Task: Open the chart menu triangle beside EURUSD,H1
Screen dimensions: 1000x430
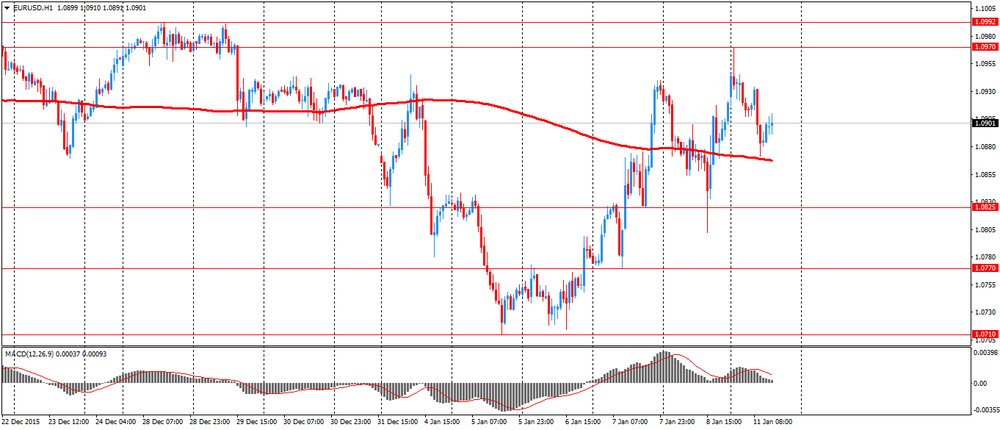Action: [x=6, y=6]
